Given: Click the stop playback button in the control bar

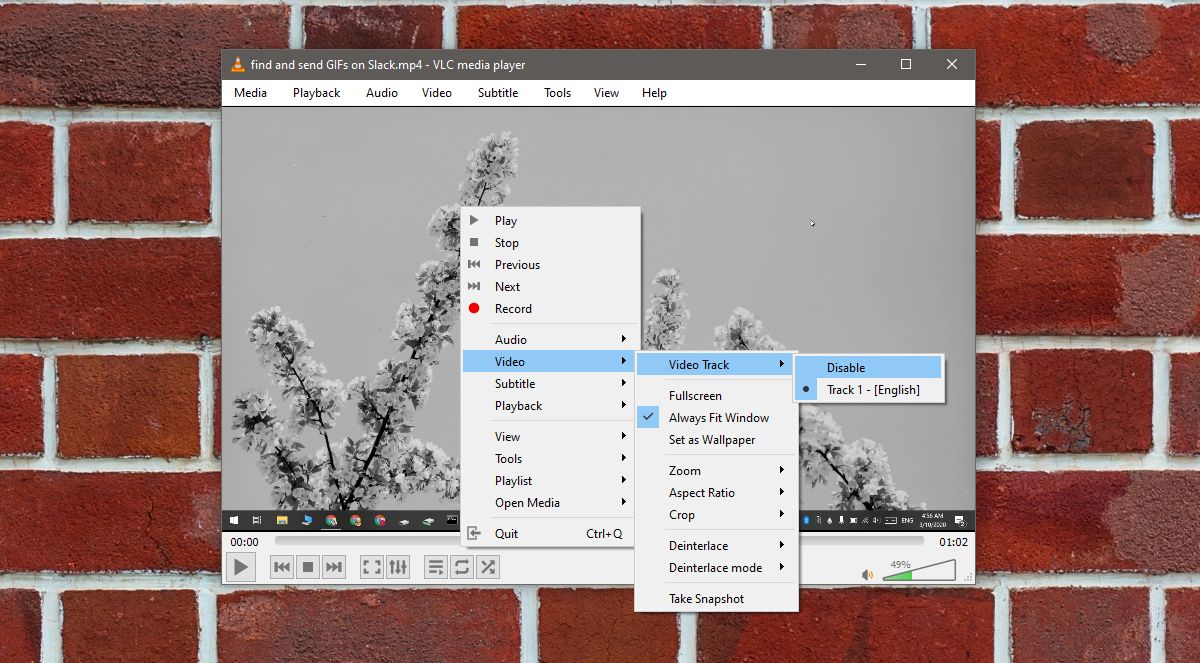Looking at the screenshot, I should click(x=308, y=567).
